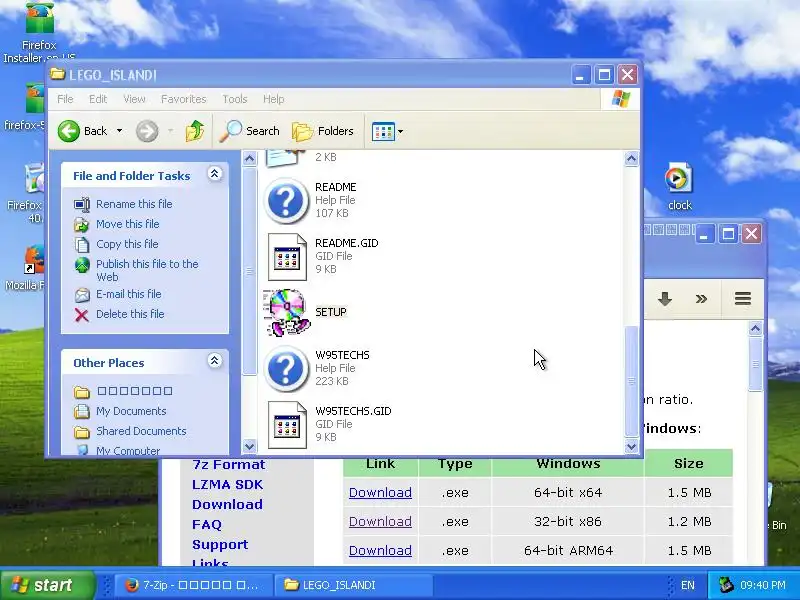Switch to 7-Zip Firefox taskbar button
The image size is (800, 600).
(x=192, y=585)
